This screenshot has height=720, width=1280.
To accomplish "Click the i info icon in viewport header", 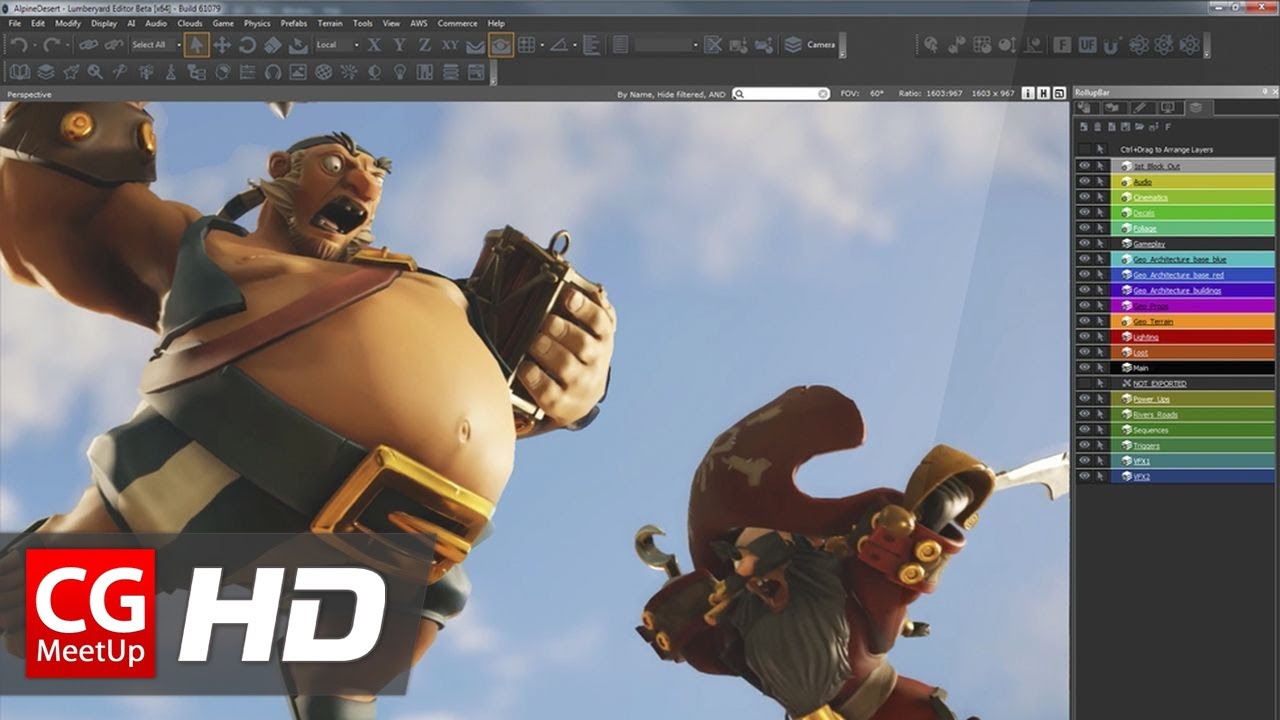I will (x=1028, y=93).
